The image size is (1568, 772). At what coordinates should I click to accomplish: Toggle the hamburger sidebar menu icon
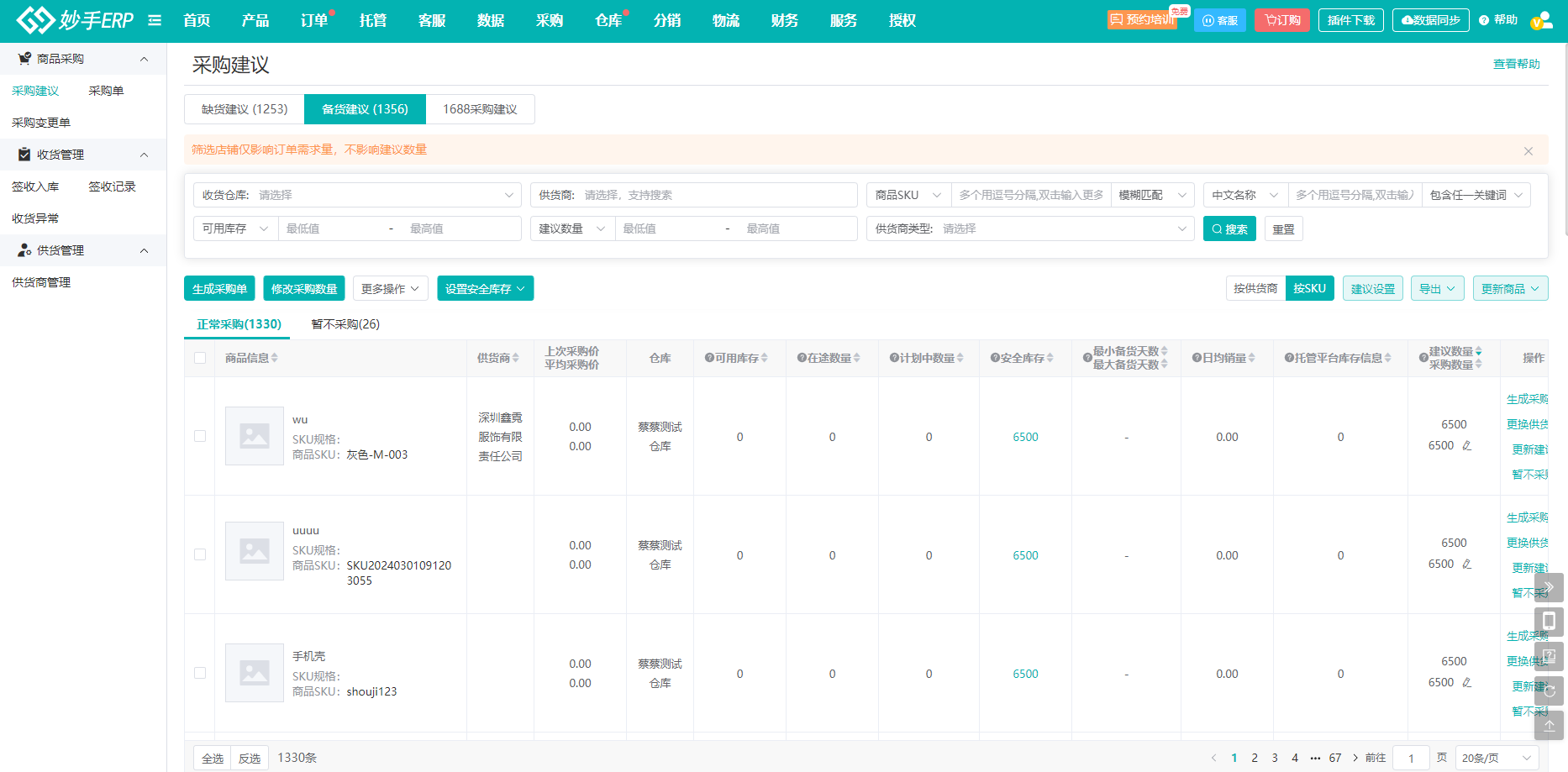pyautogui.click(x=155, y=20)
